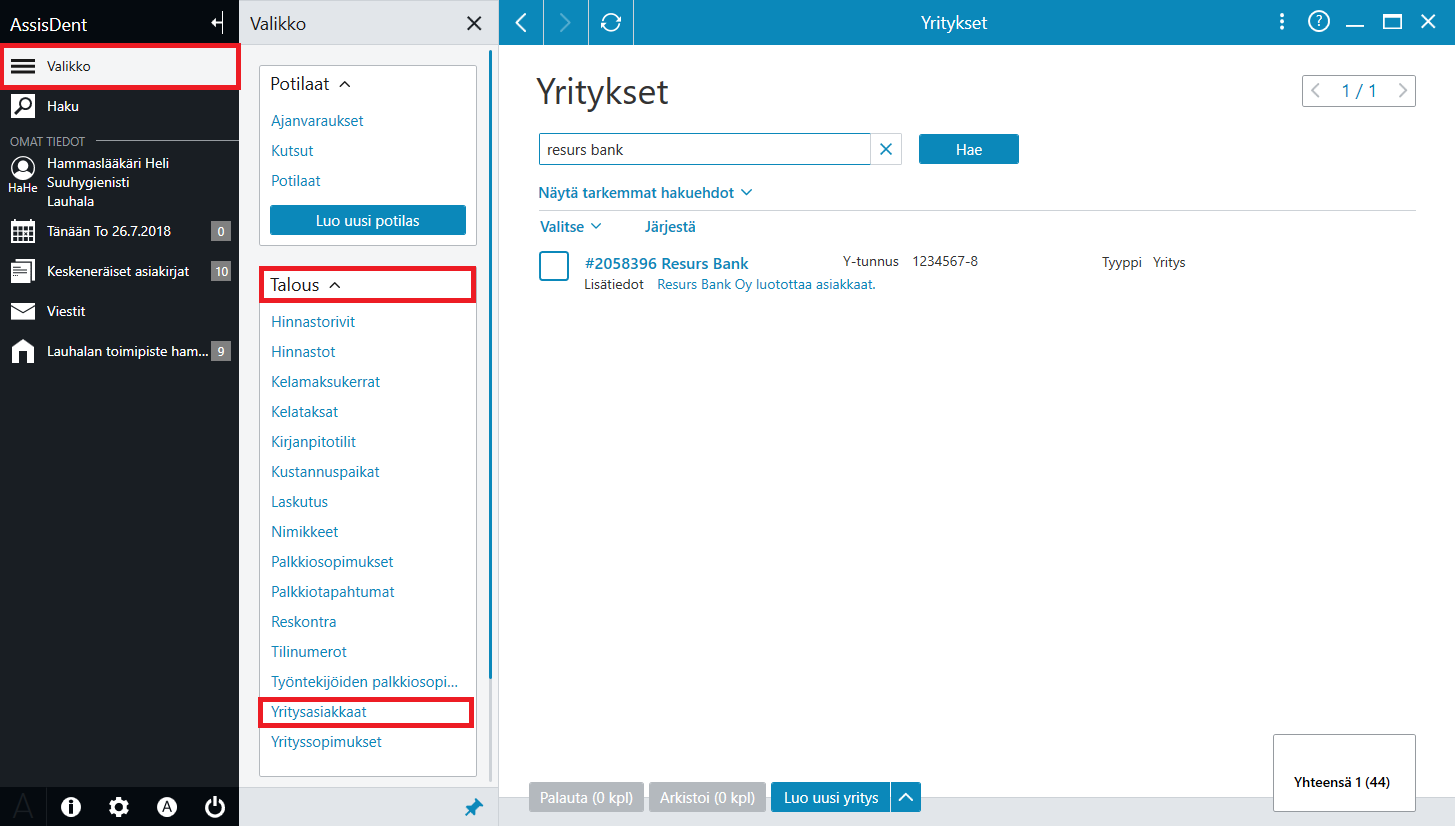Click the refresh icon in the top bar
The height and width of the screenshot is (826, 1455).
coord(611,22)
